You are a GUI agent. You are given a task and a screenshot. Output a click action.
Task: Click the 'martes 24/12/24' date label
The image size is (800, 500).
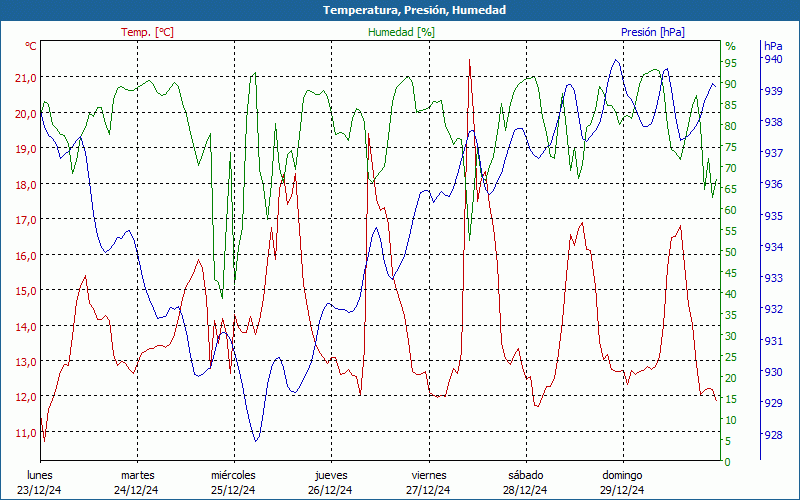(137, 483)
